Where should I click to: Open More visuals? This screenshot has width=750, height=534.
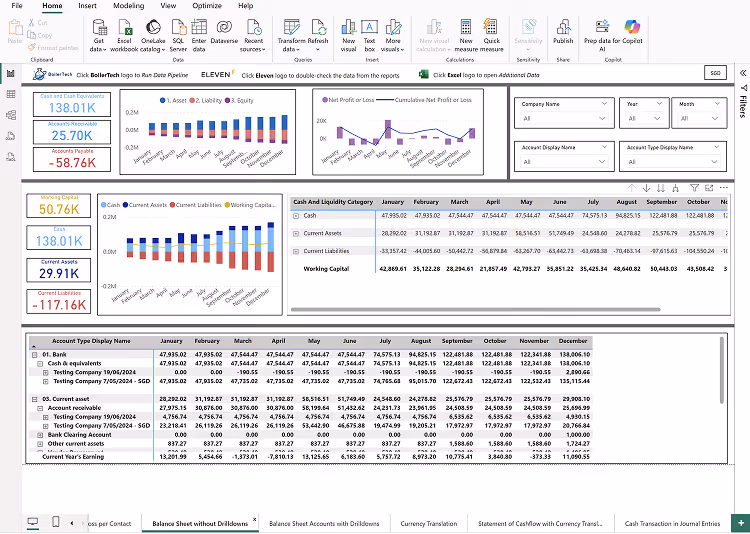[x=393, y=36]
